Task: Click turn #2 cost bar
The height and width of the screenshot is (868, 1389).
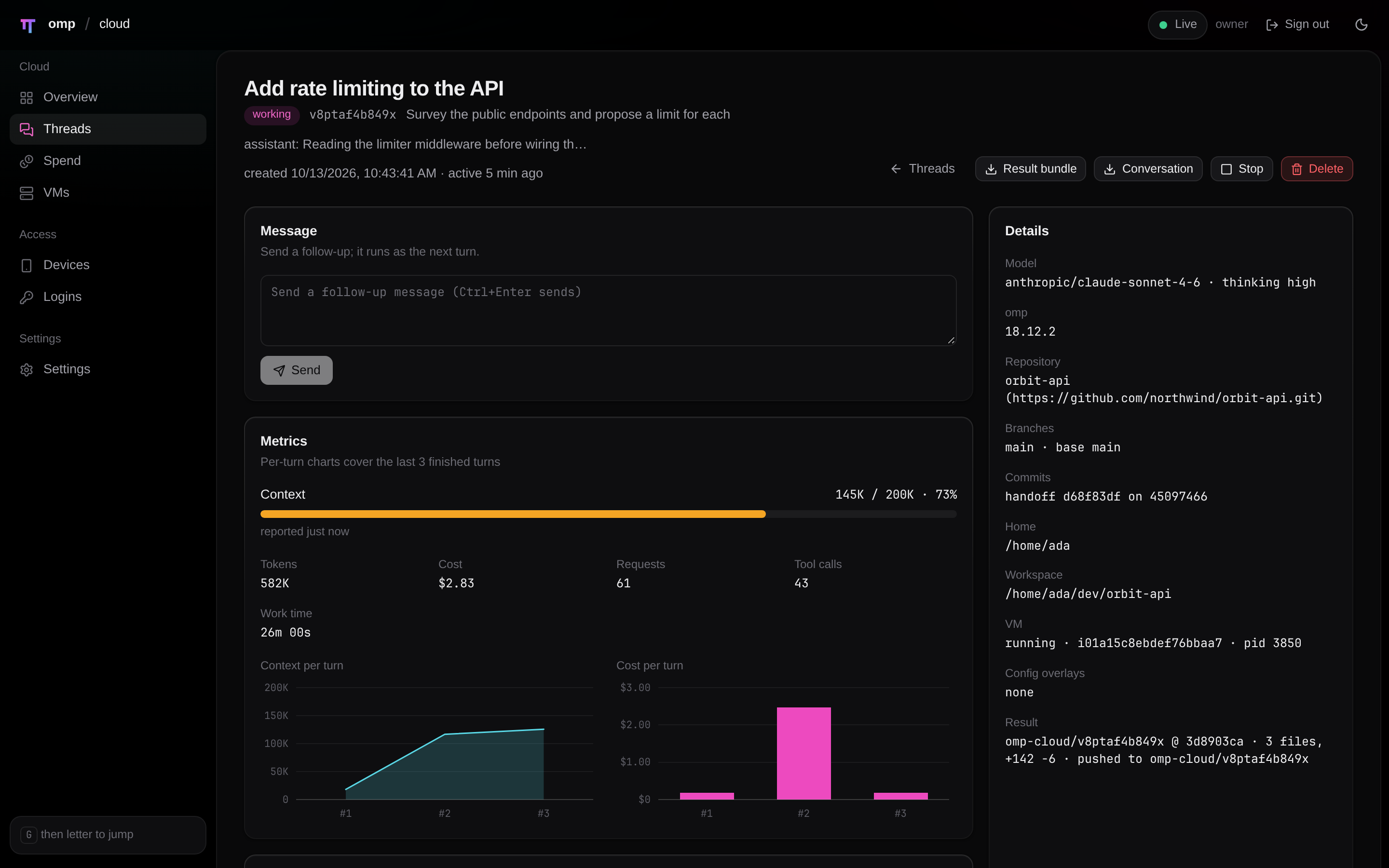Action: pyautogui.click(x=803, y=753)
